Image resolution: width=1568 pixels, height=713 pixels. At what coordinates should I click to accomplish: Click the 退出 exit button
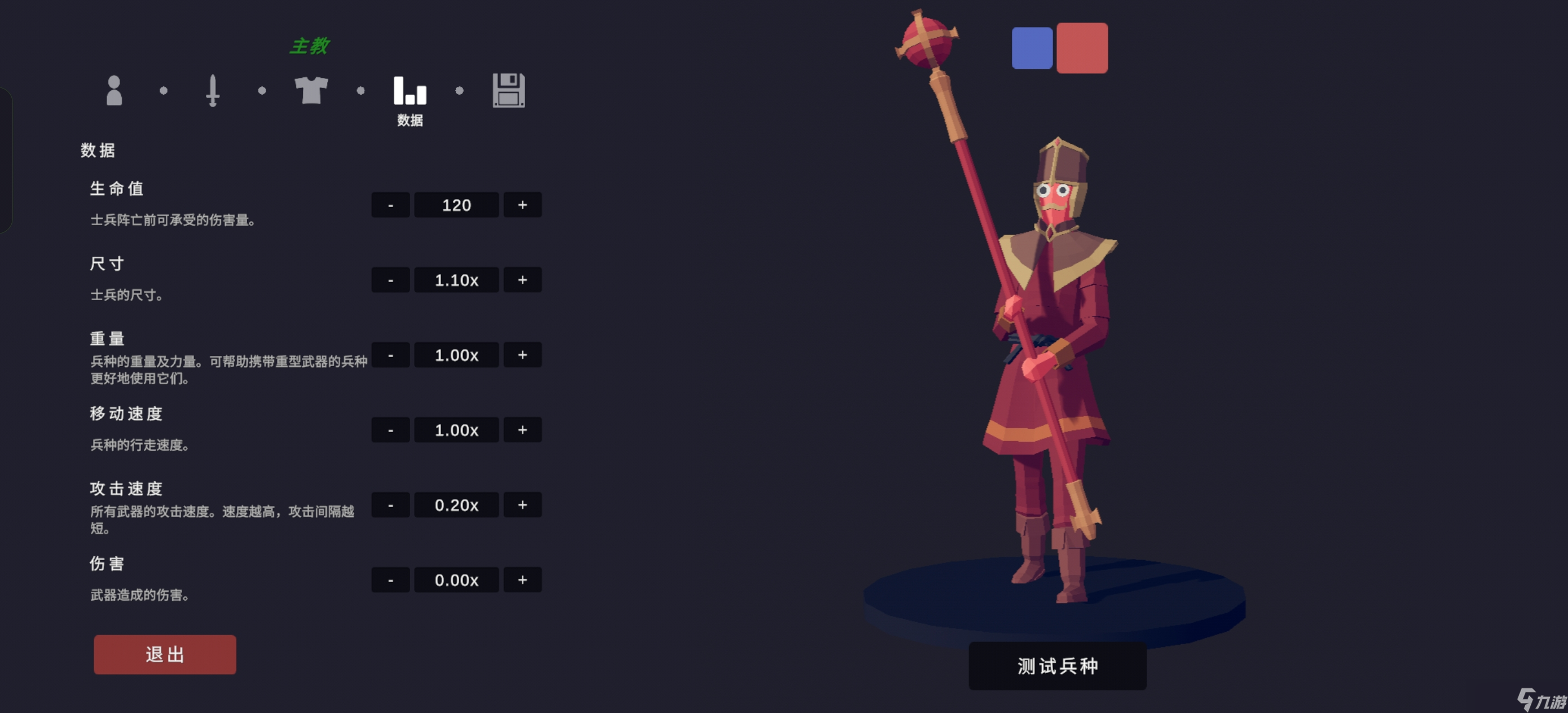[x=165, y=654]
